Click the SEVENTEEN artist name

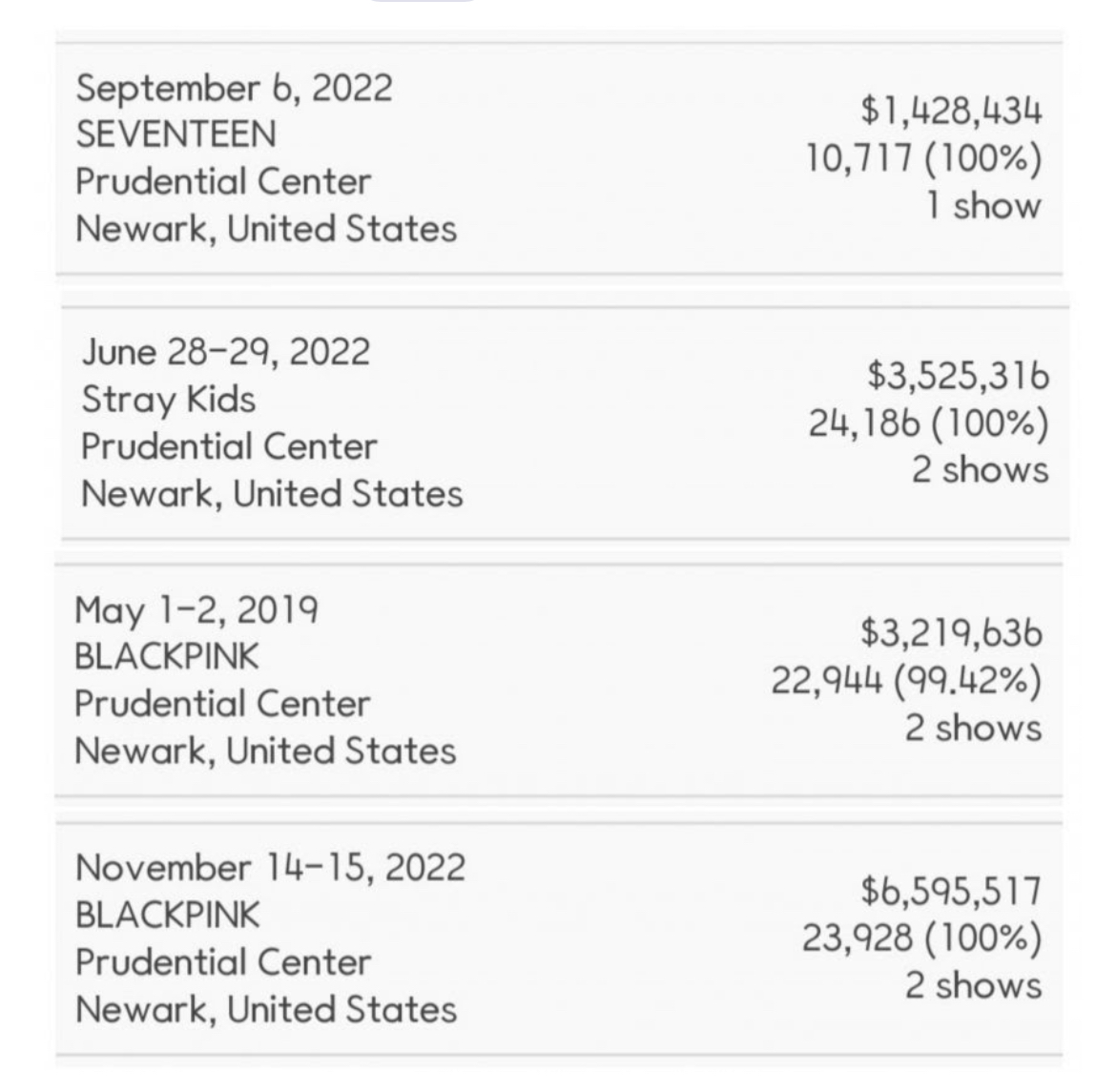[x=176, y=134]
